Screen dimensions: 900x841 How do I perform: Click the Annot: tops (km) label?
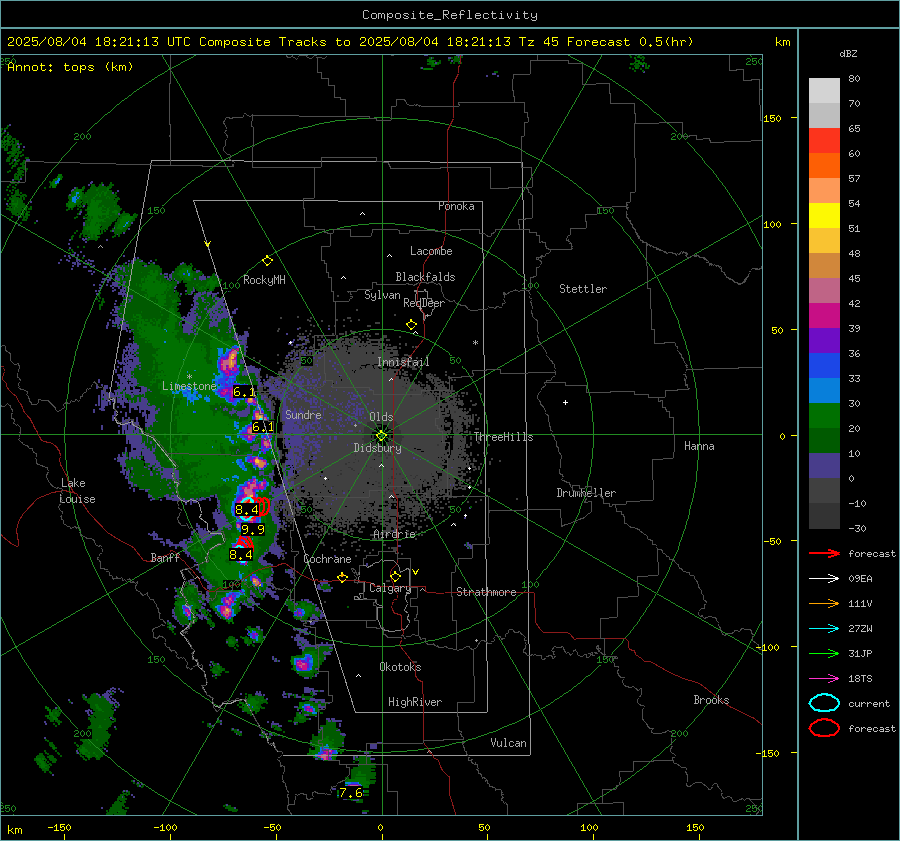(x=70, y=67)
